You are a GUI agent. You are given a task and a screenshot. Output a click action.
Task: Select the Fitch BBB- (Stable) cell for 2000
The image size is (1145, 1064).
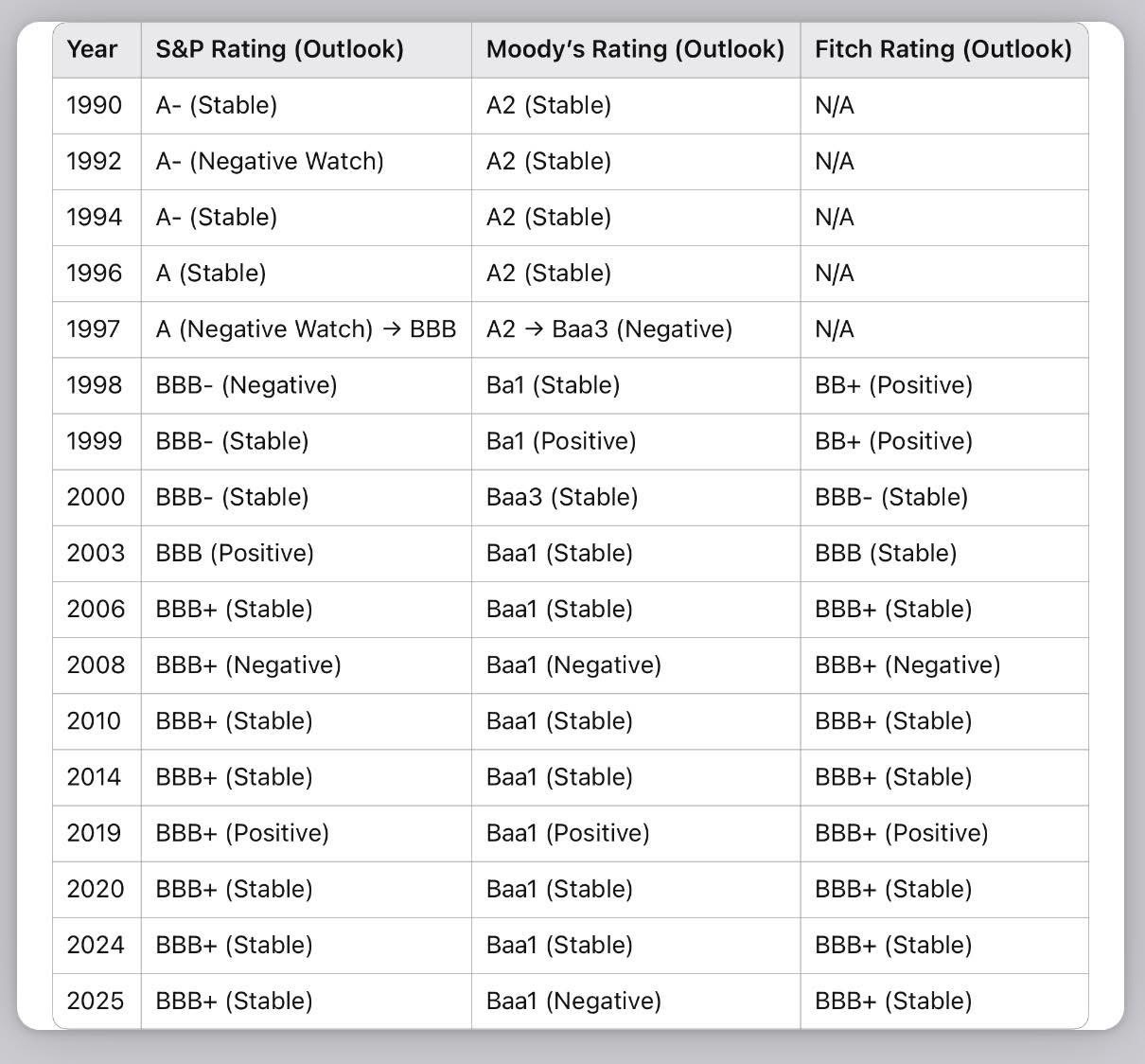pos(891,496)
